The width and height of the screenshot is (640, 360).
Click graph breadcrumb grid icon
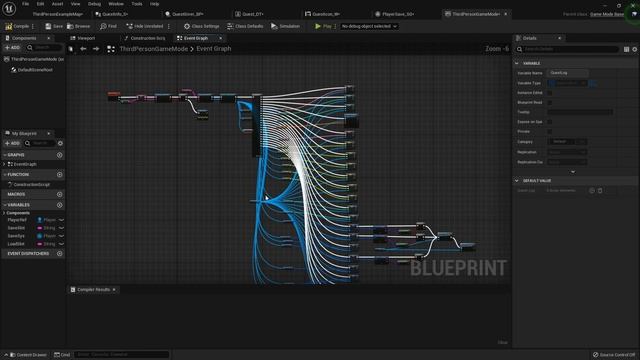111,49
